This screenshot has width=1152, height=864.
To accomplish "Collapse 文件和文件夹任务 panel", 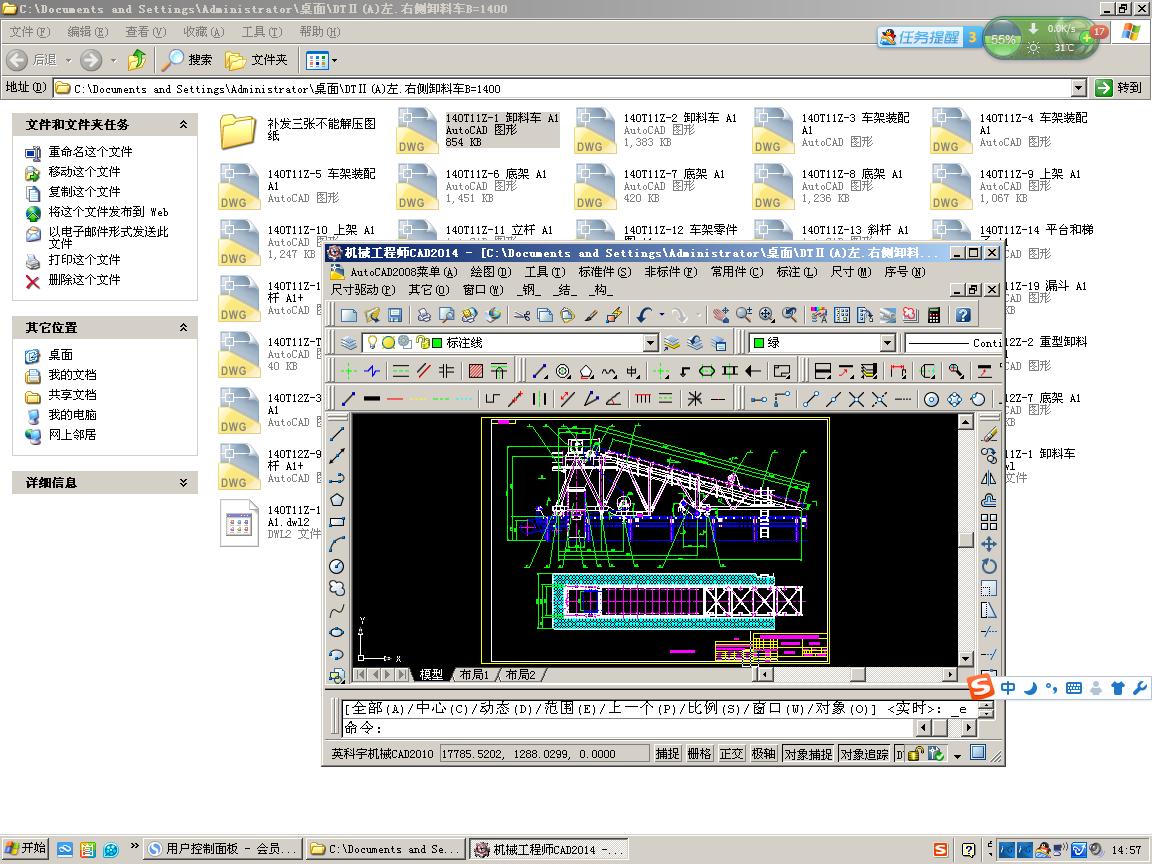I will coord(183,125).
